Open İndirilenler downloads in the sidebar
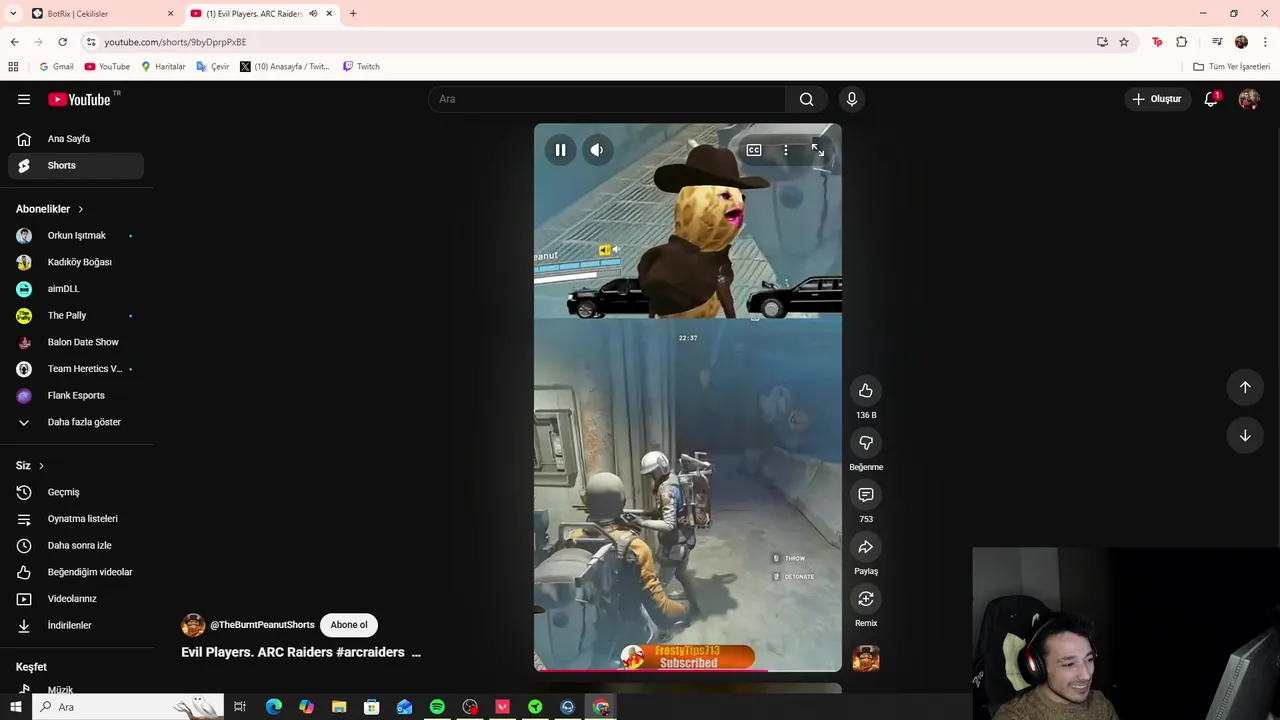 [76, 626]
